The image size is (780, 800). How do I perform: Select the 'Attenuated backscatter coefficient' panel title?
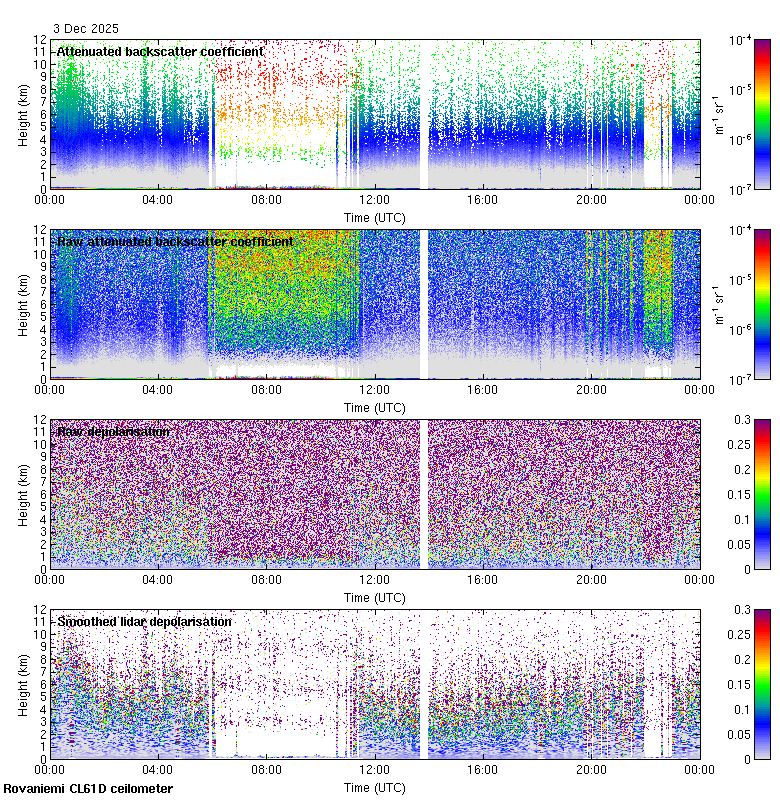click(x=160, y=51)
